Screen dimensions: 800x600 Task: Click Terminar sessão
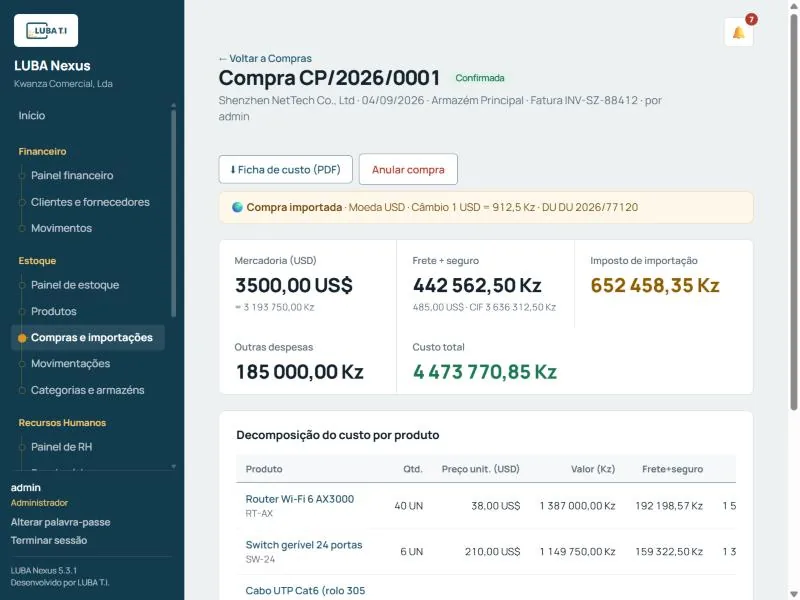48,540
